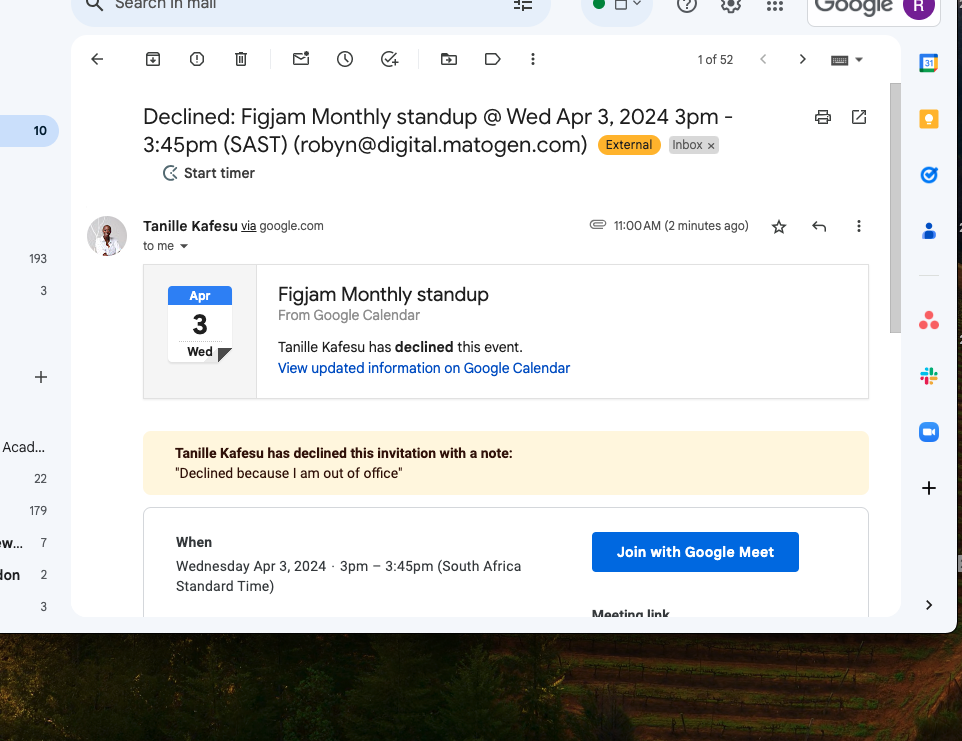Remove the Inbox label from email

coord(711,146)
